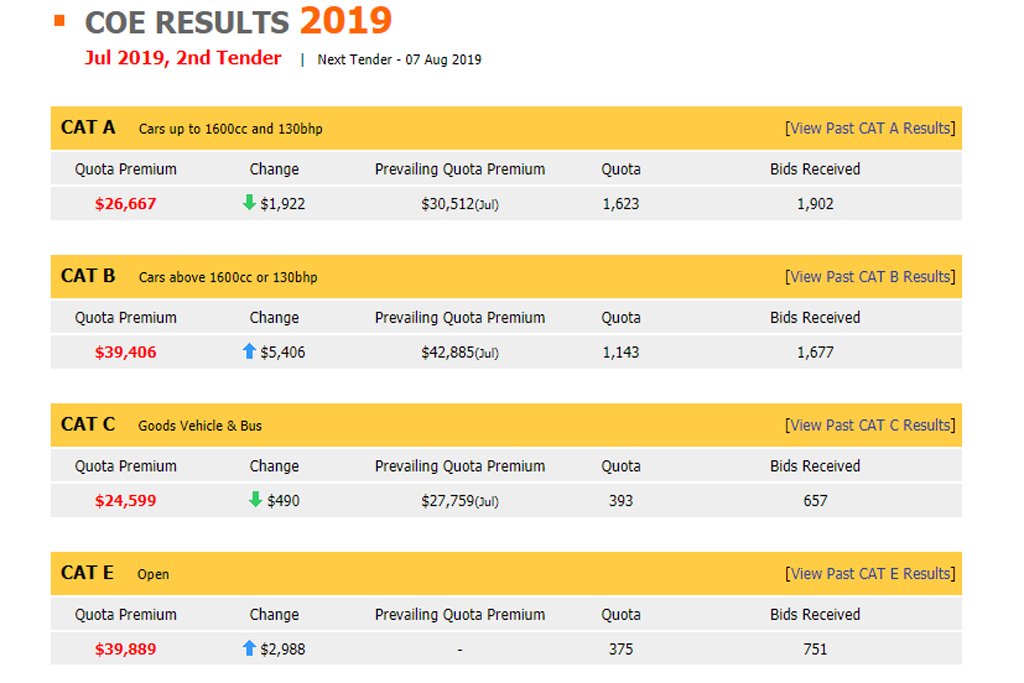Open View Past CAT C Results link
The height and width of the screenshot is (683, 1024).
870,425
